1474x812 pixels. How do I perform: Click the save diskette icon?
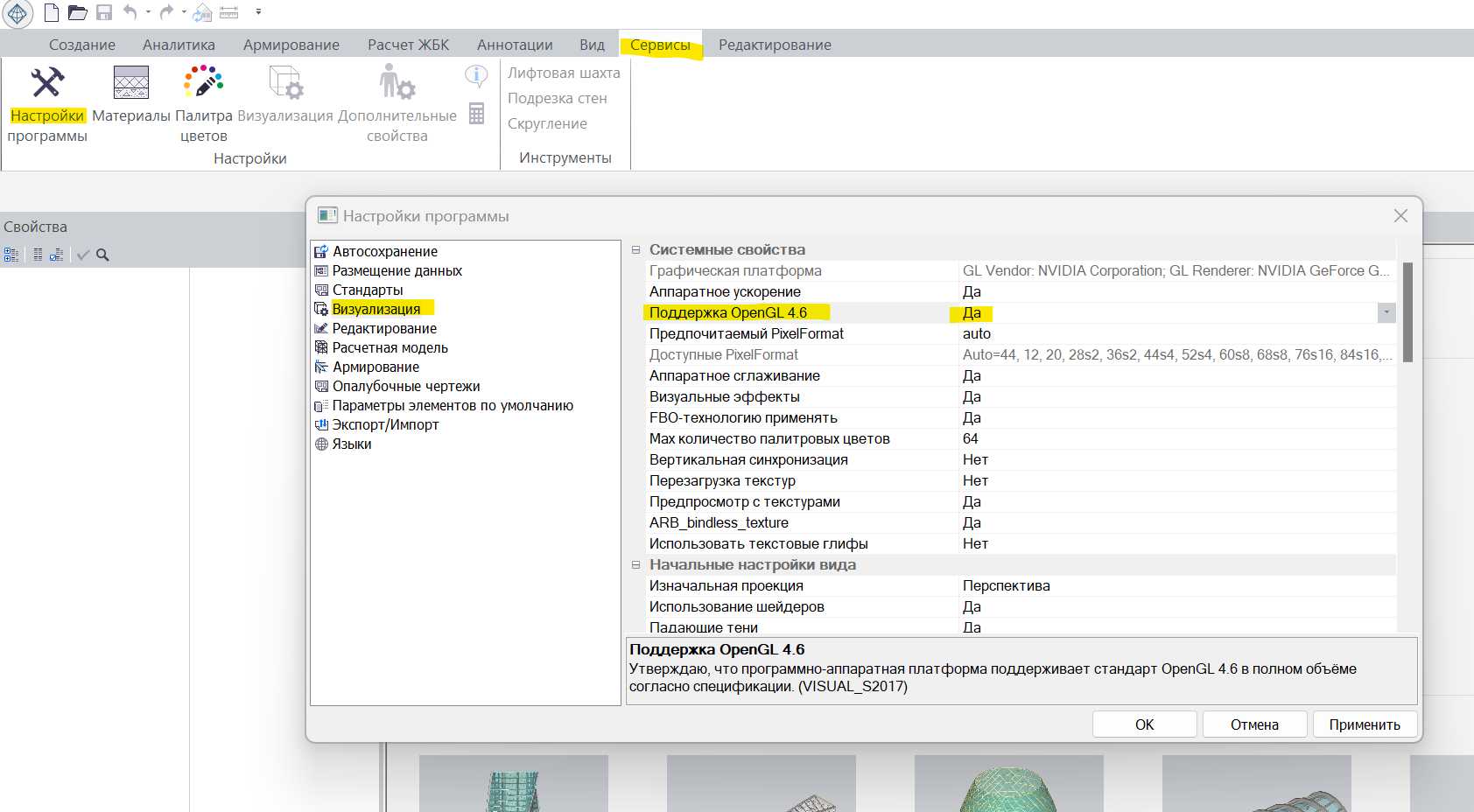[x=104, y=12]
